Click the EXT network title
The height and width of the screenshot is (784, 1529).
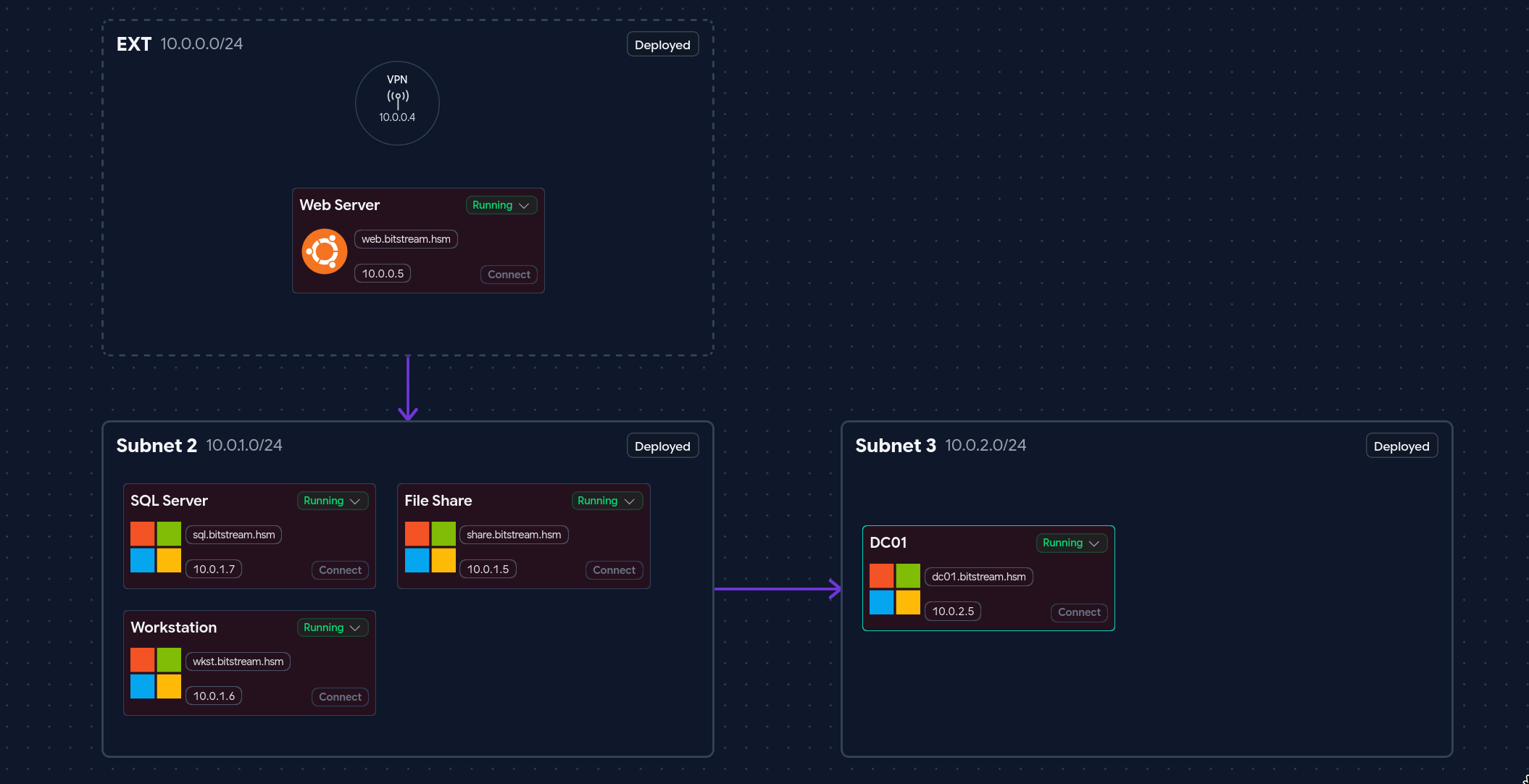point(134,44)
